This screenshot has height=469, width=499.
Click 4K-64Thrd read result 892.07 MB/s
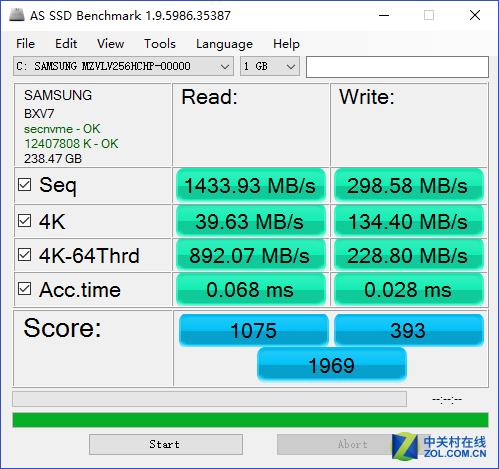tap(250, 255)
